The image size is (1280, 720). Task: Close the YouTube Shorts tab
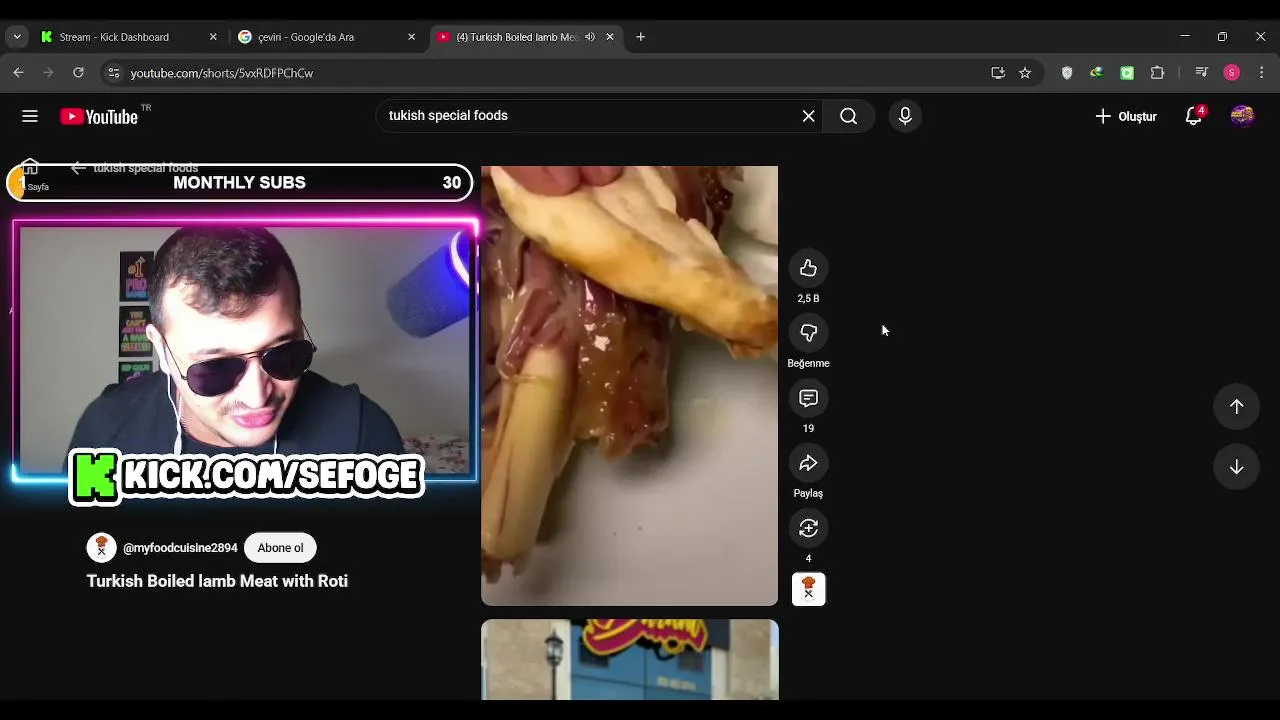pos(610,37)
